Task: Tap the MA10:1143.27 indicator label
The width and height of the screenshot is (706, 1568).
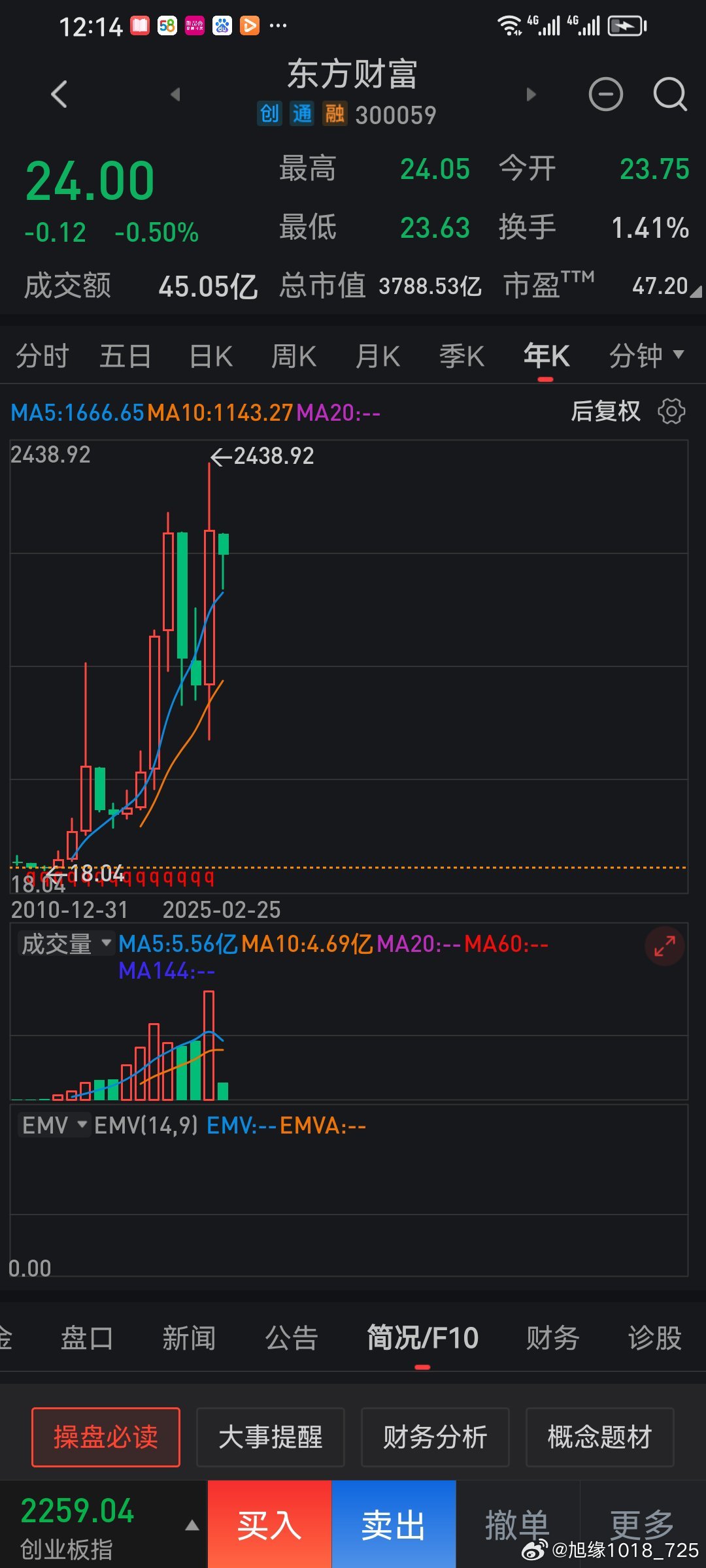Action: 220,413
